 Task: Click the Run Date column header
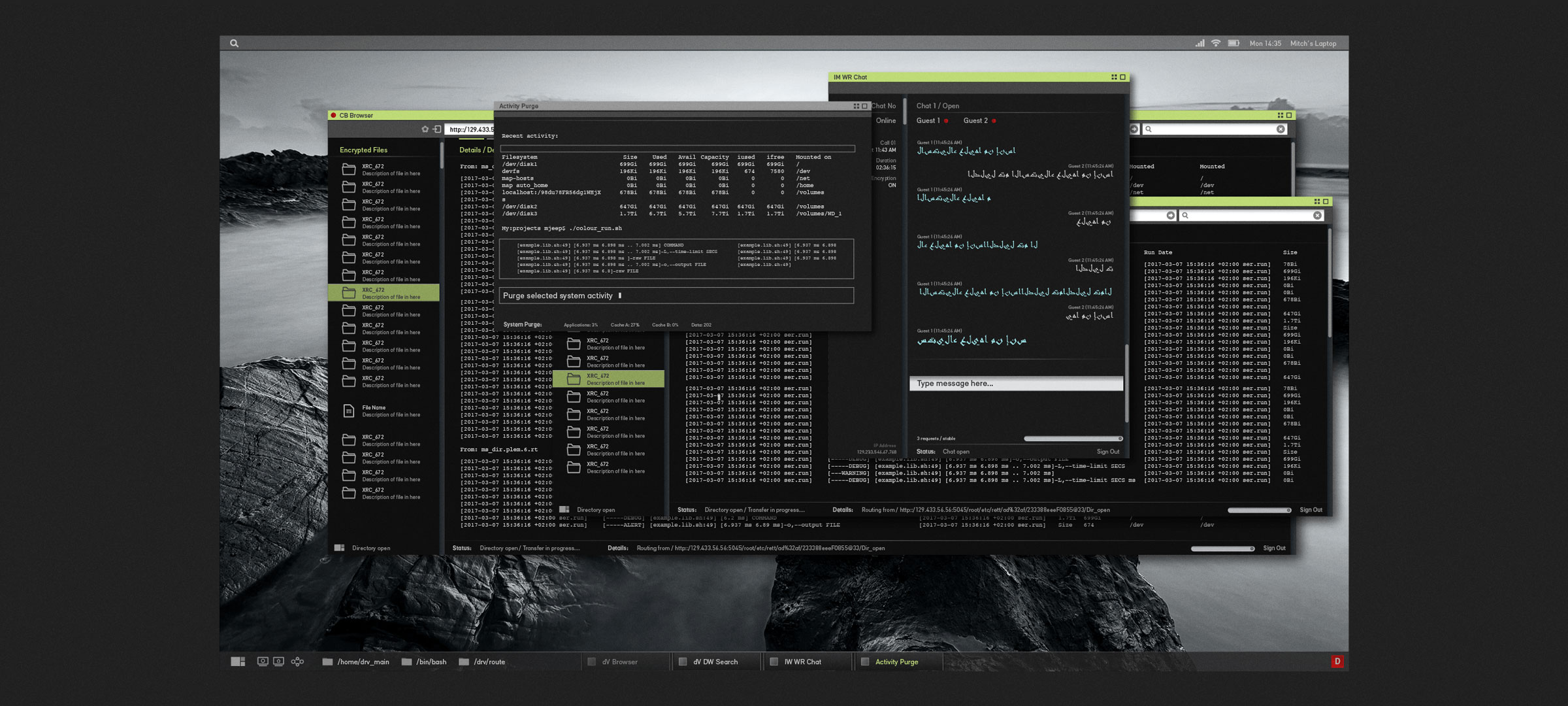pos(1158,252)
